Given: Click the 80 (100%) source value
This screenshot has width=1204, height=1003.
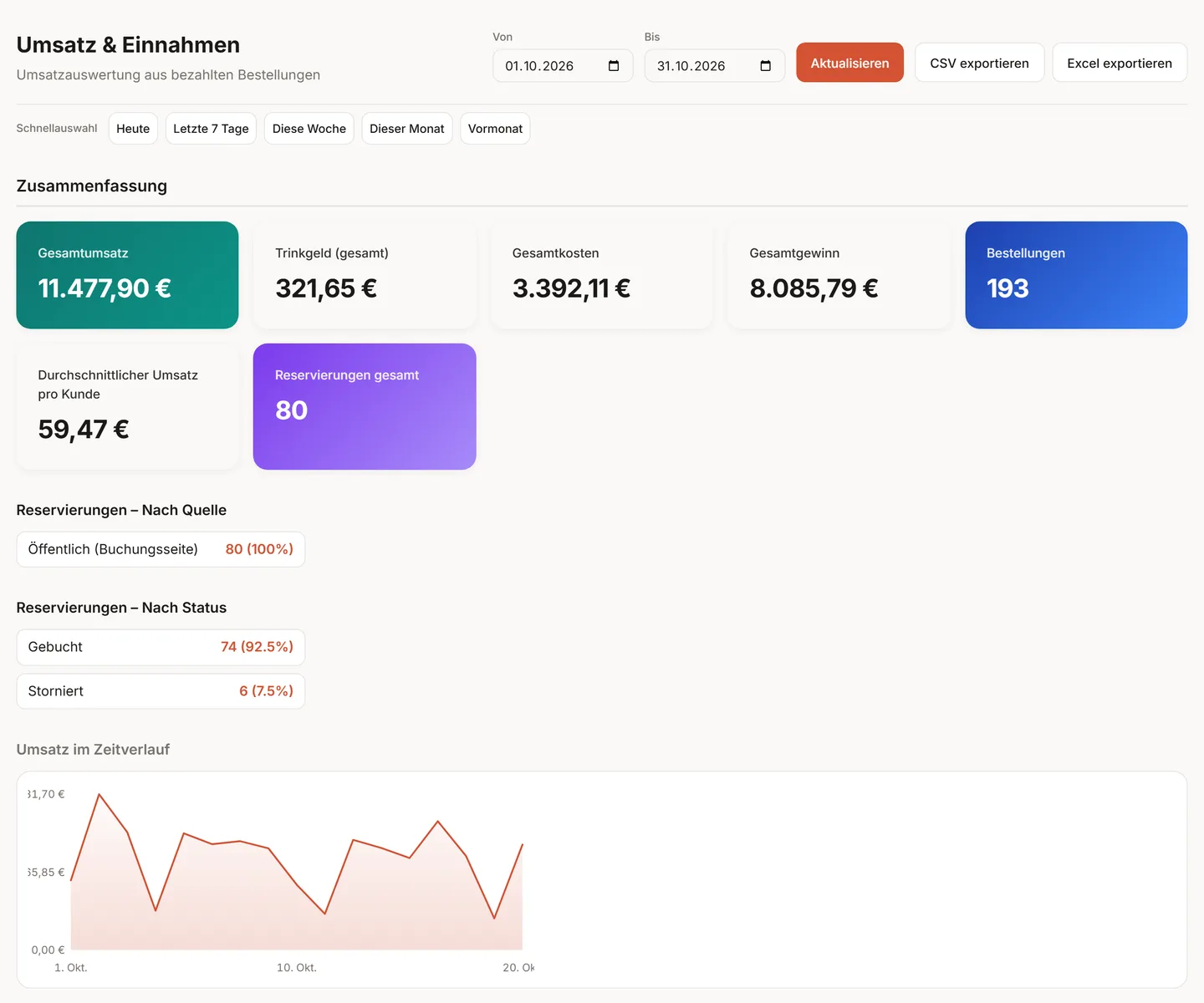Looking at the screenshot, I should [x=259, y=549].
